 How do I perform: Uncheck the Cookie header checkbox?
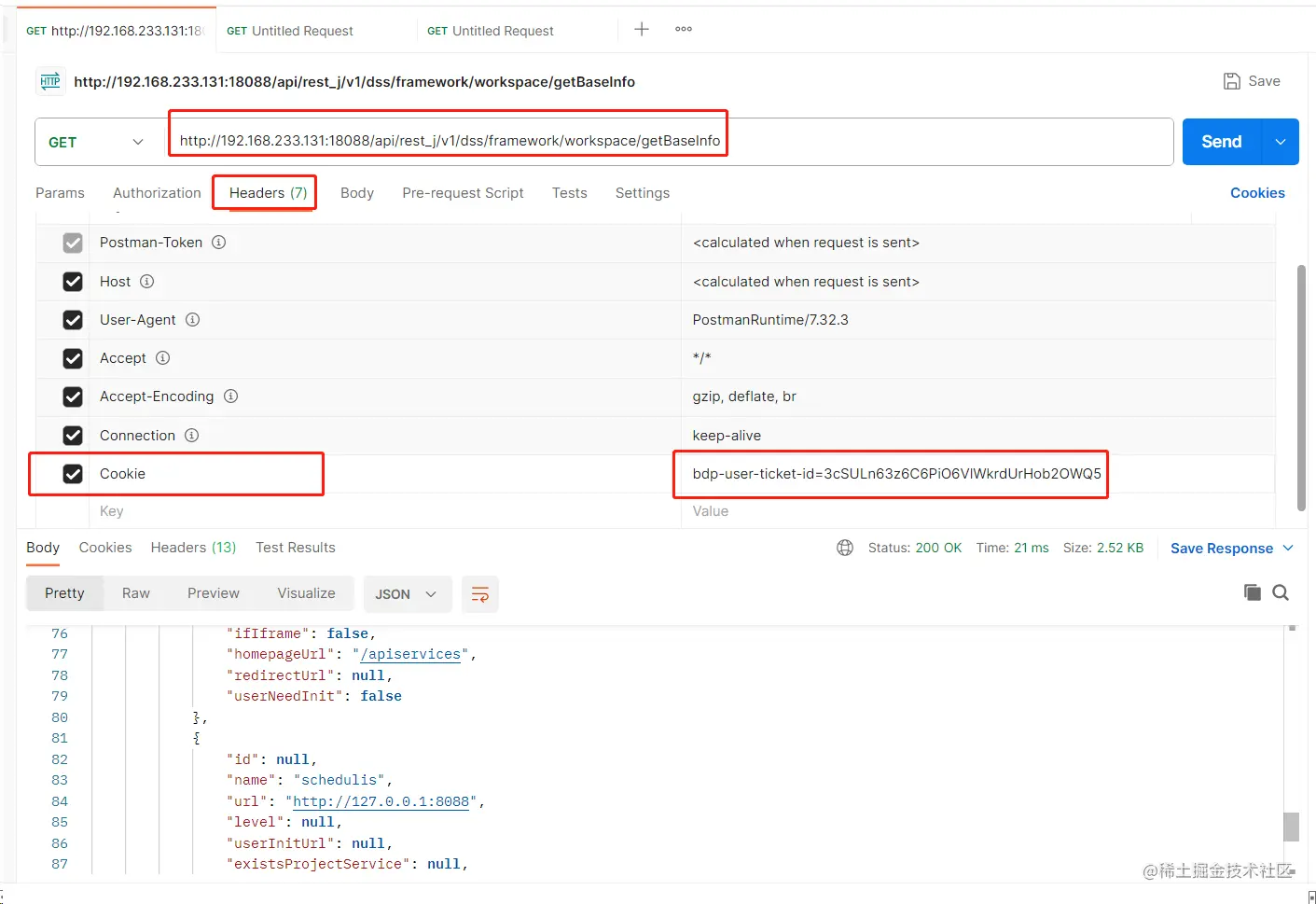[x=73, y=474]
